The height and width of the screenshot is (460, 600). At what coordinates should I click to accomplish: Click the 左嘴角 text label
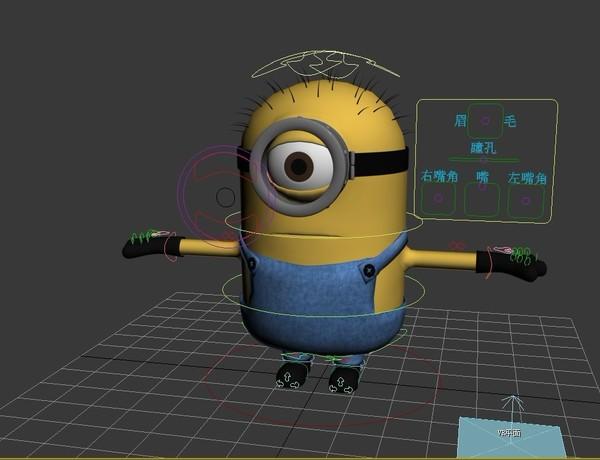[x=527, y=178]
